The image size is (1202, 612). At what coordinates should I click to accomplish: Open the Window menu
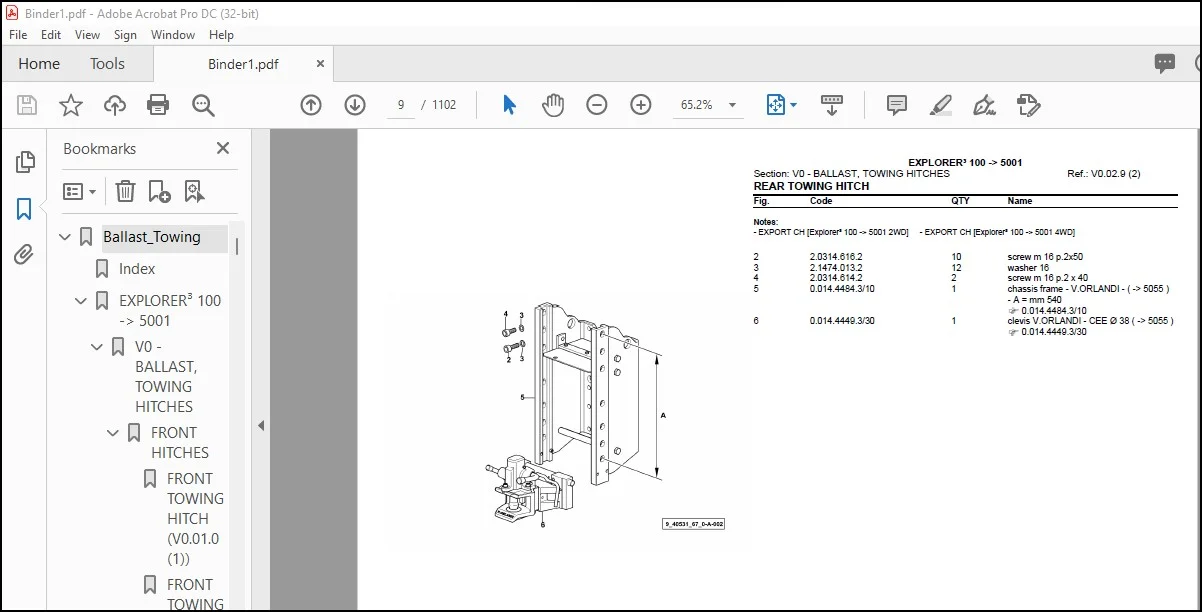coord(173,34)
